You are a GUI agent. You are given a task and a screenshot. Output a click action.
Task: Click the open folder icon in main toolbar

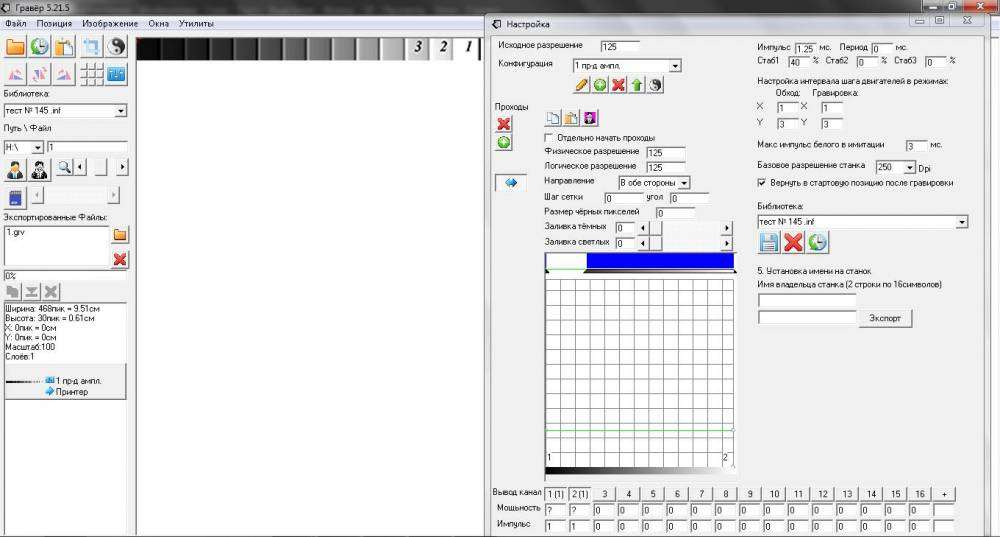tap(15, 46)
